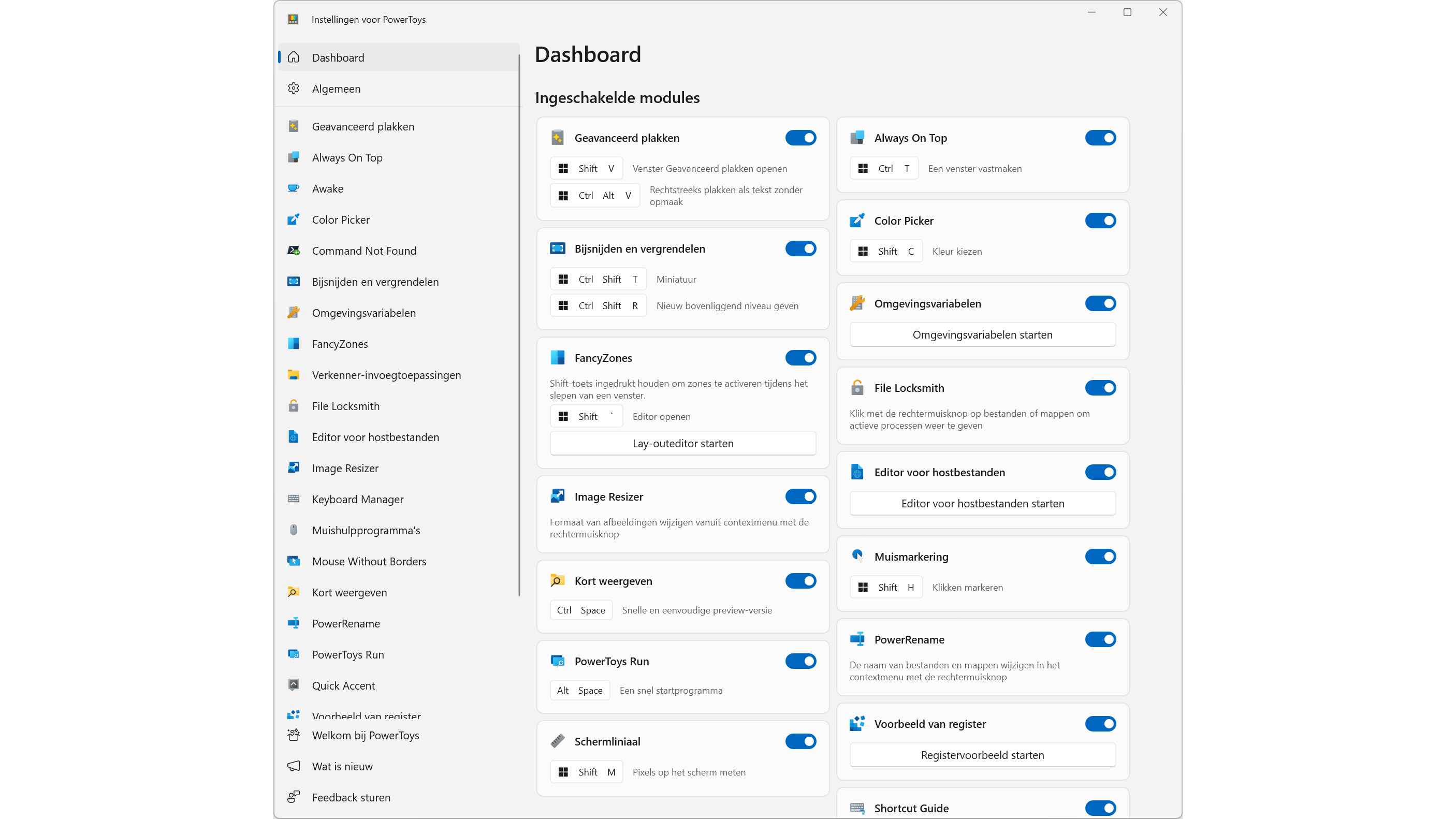The width and height of the screenshot is (1456, 819).
Task: Toggle FancyZones module off
Action: point(800,358)
